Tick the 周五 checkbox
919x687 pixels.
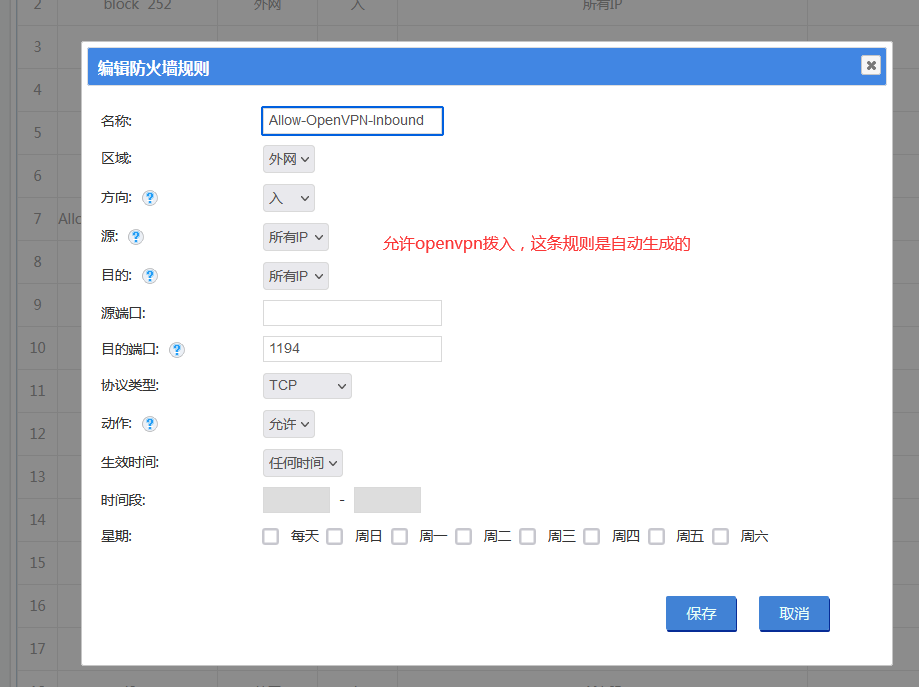pos(657,537)
